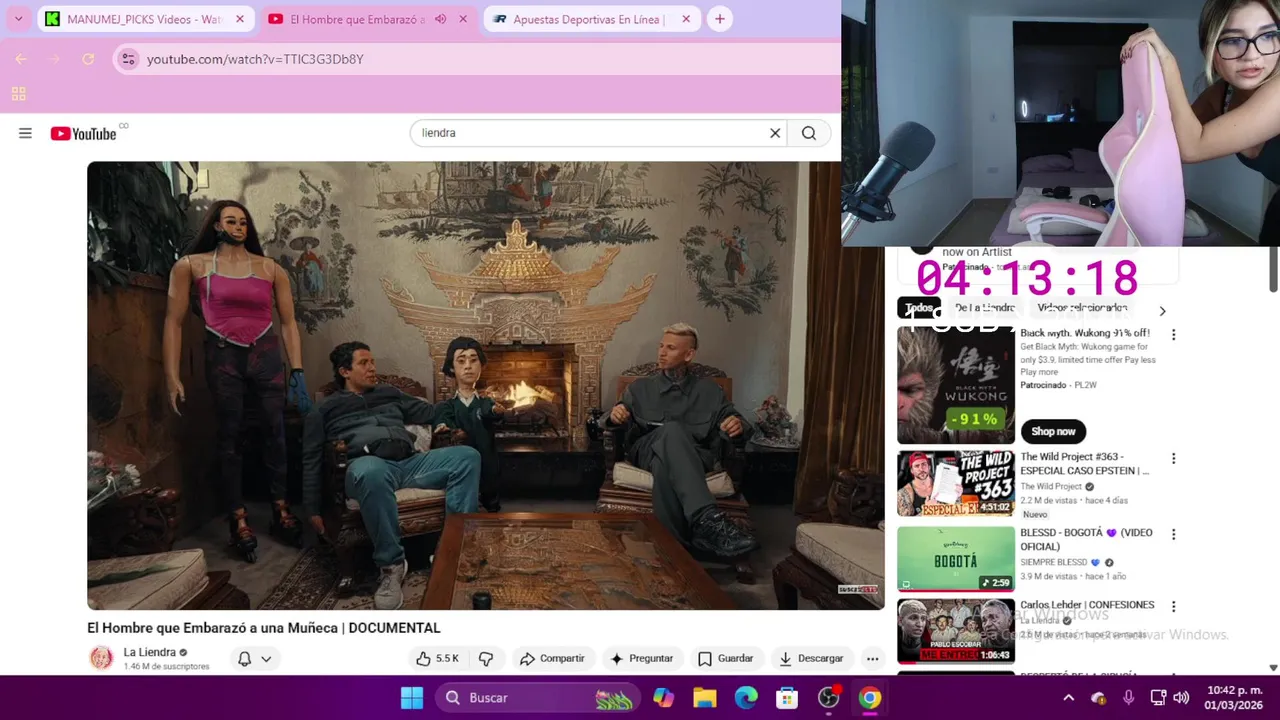Open The Wild Project channel name
Viewport: 1280px width, 720px height.
1051,487
